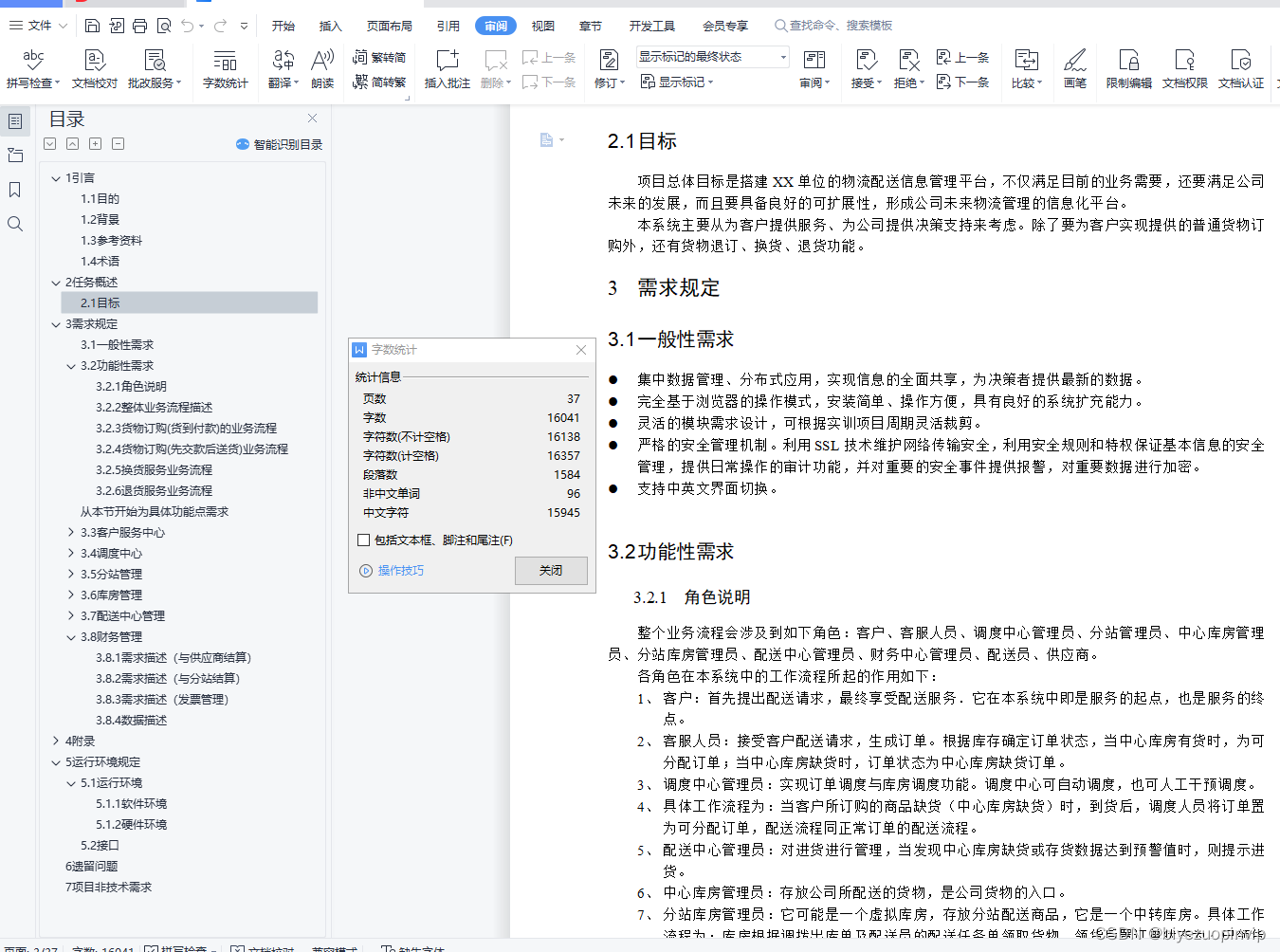Open 文档权限 document permissions
Screen dimensions: 1280x952
point(1184,71)
